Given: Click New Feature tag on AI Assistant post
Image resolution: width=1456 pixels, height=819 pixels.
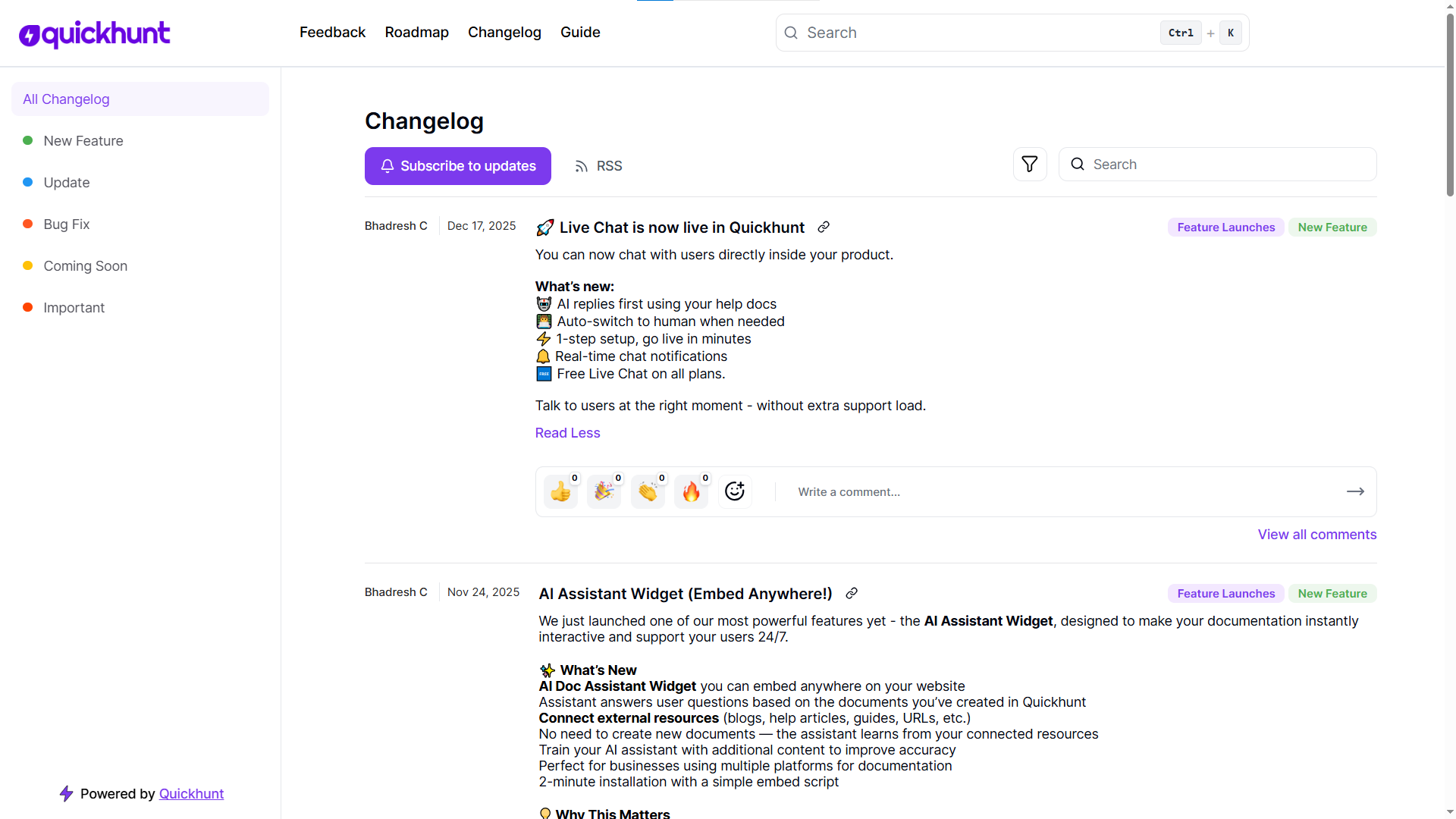Looking at the screenshot, I should [1332, 594].
